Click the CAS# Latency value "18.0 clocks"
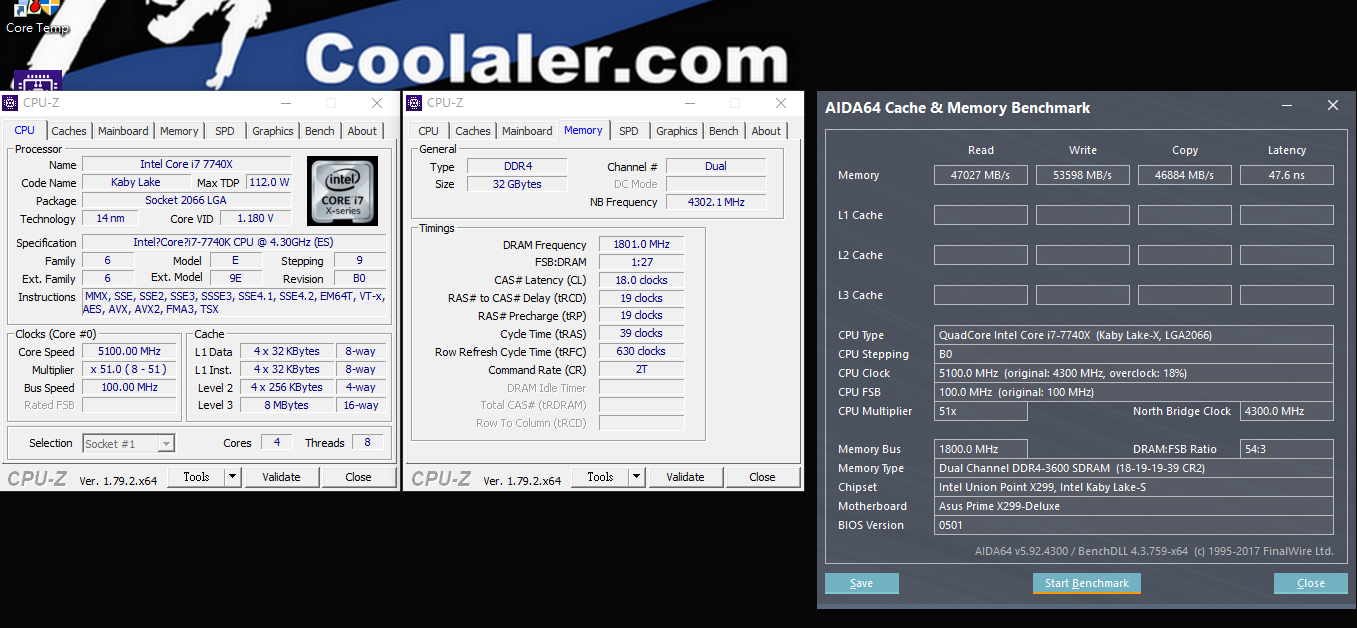The width and height of the screenshot is (1357, 628). pyautogui.click(x=641, y=280)
